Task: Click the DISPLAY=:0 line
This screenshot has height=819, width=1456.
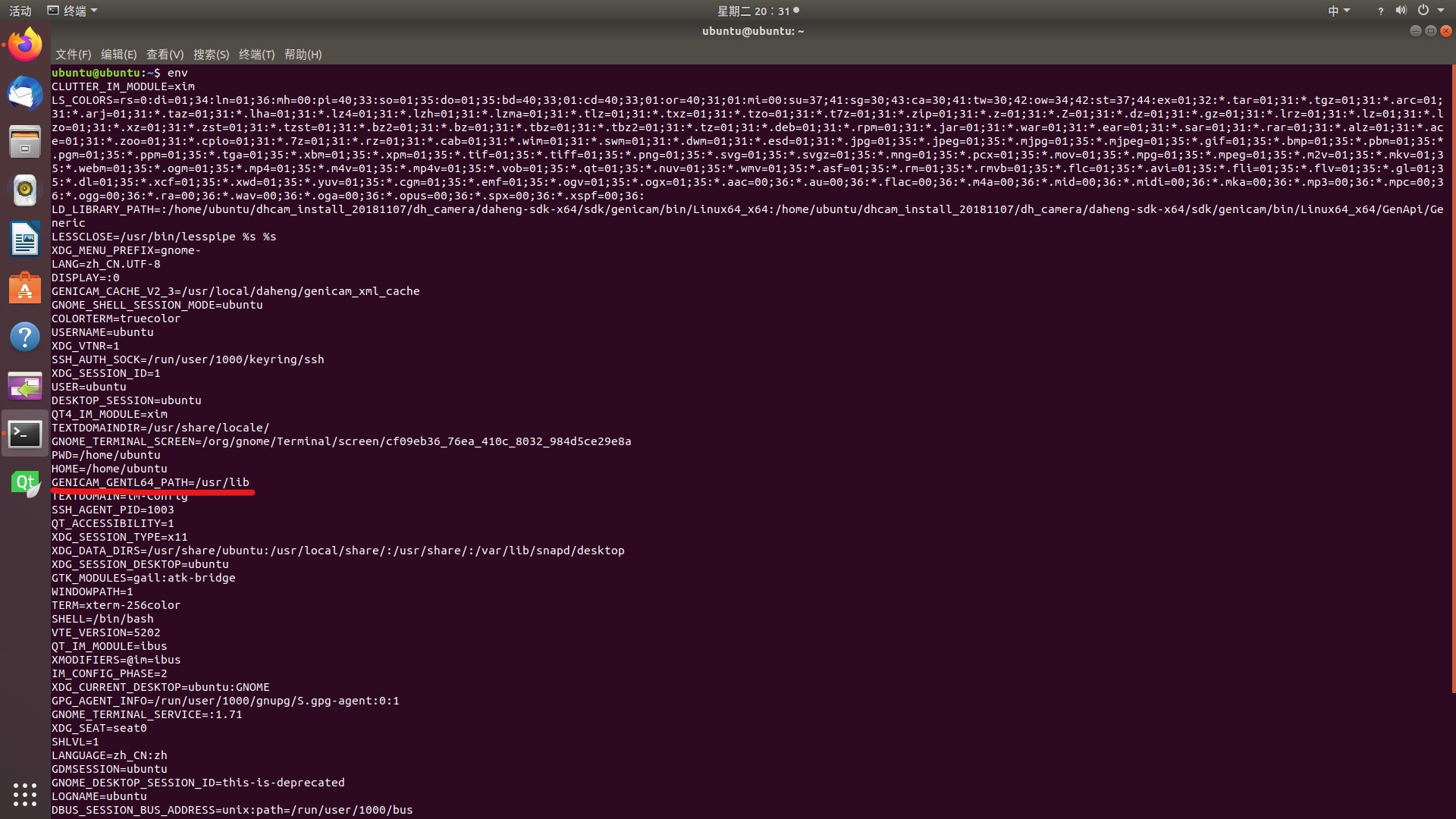Action: pos(86,278)
